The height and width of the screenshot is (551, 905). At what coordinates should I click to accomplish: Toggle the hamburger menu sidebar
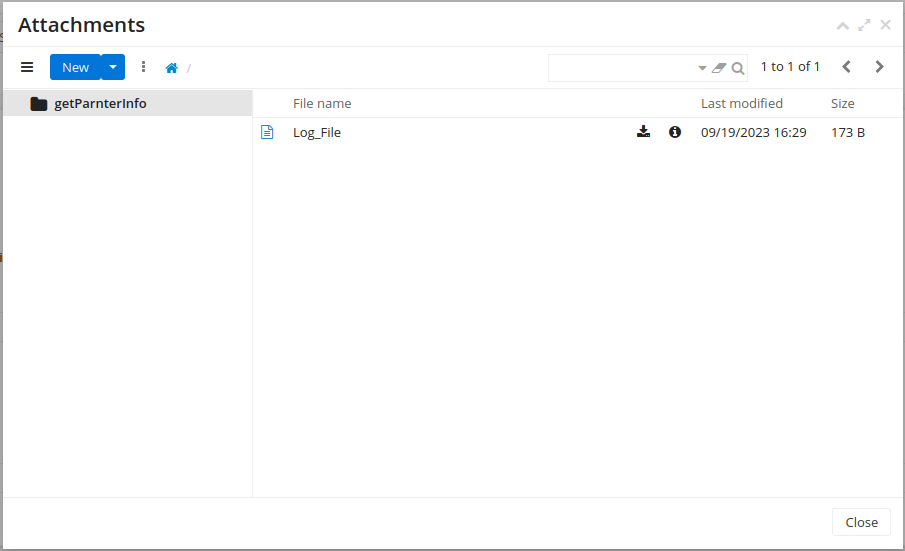(27, 67)
